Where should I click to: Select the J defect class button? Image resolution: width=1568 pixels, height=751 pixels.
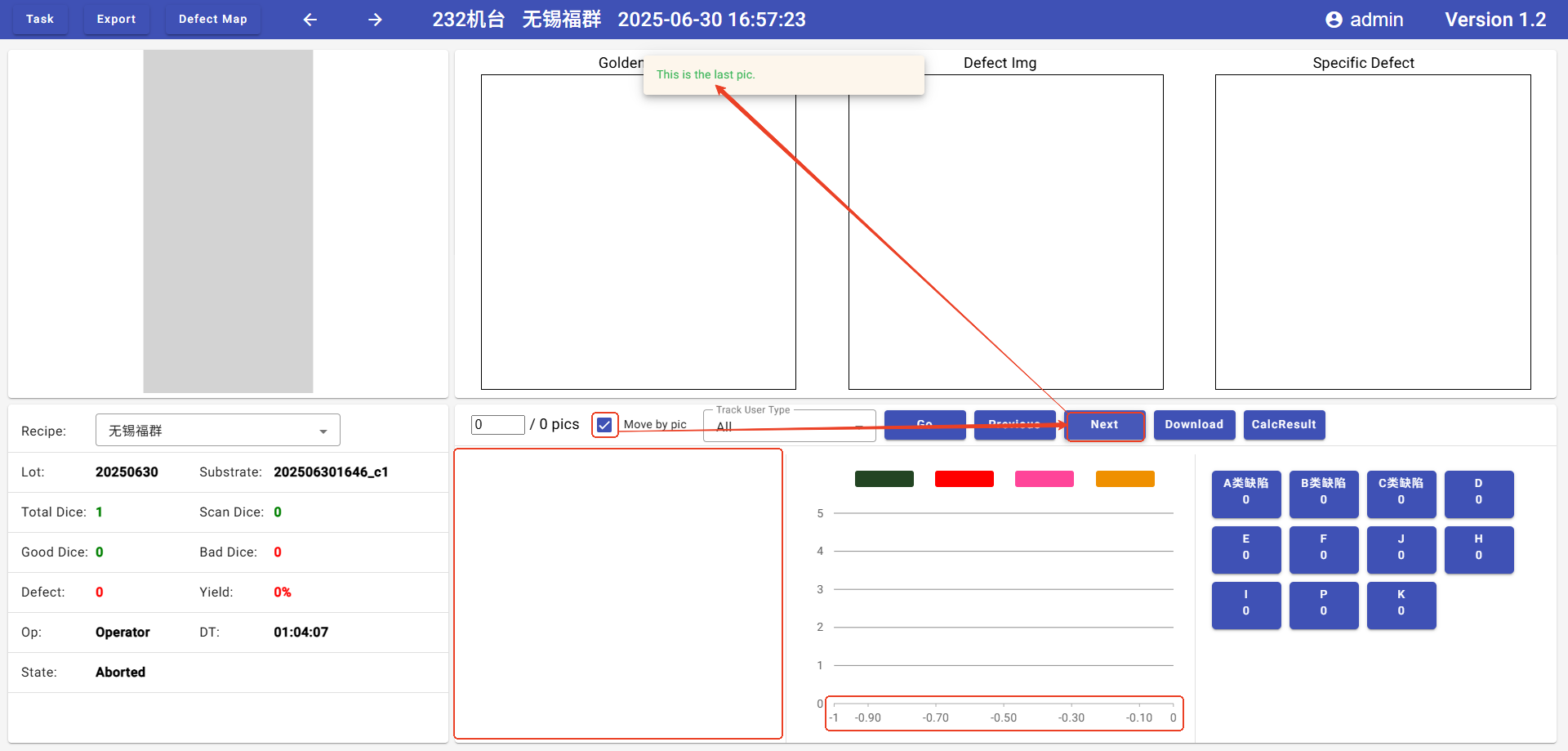[x=1401, y=549]
